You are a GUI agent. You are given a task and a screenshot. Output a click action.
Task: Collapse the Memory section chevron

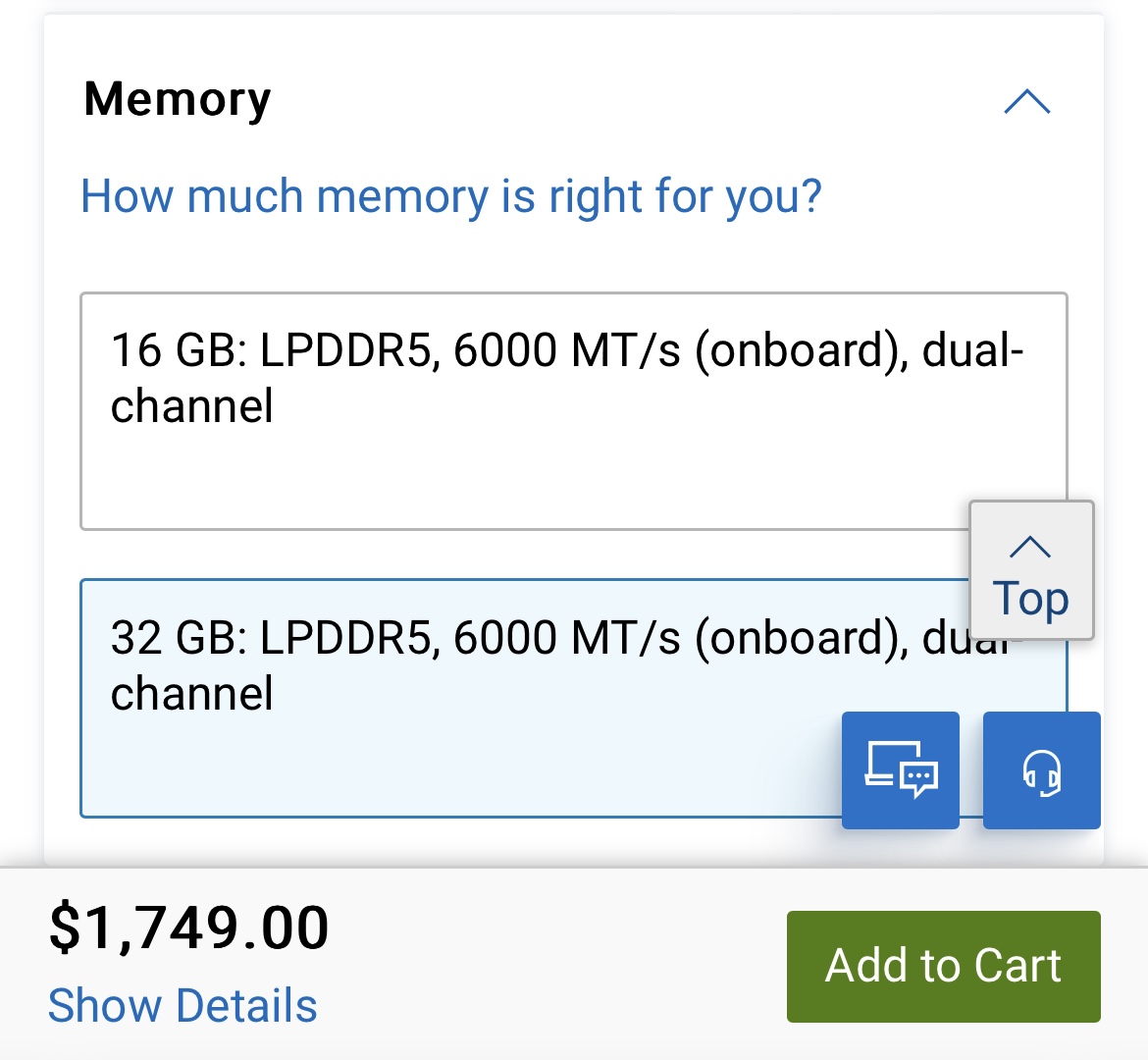[1026, 102]
